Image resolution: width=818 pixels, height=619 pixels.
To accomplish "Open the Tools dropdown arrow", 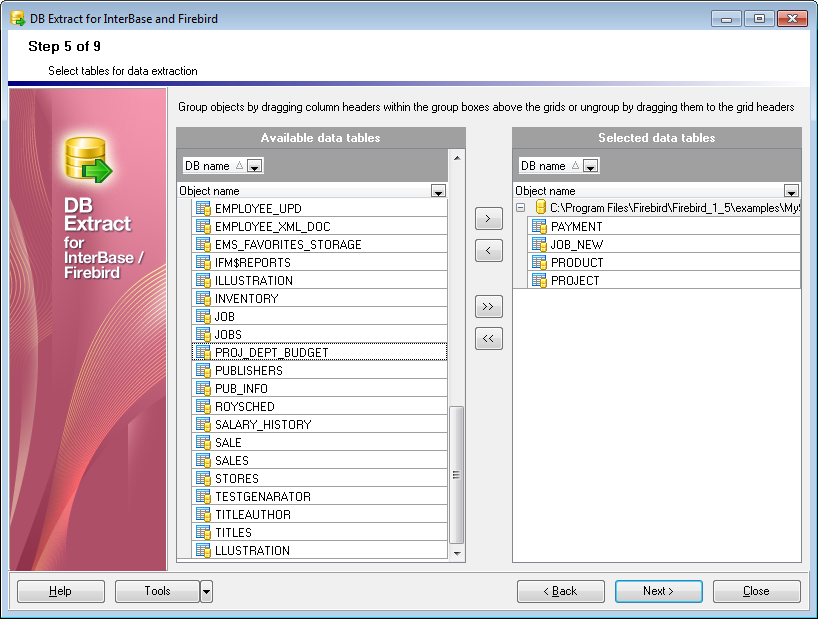I will (x=206, y=591).
